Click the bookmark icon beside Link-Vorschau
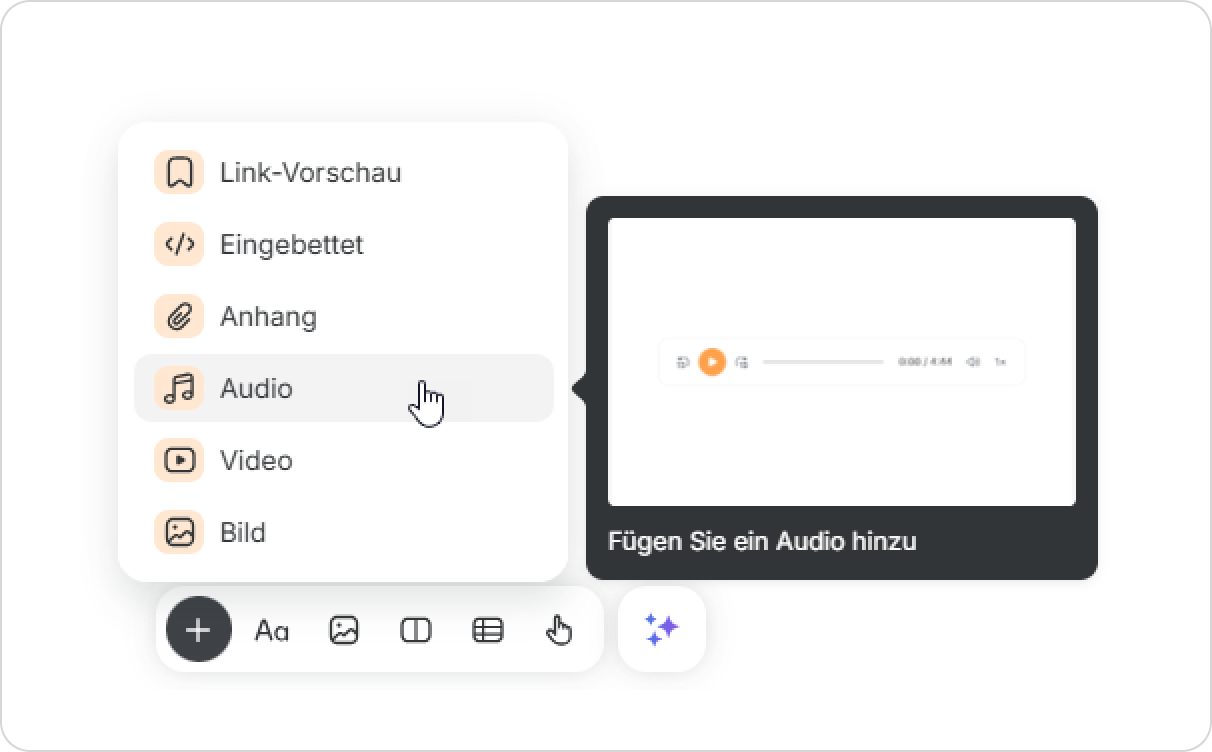 tap(179, 173)
